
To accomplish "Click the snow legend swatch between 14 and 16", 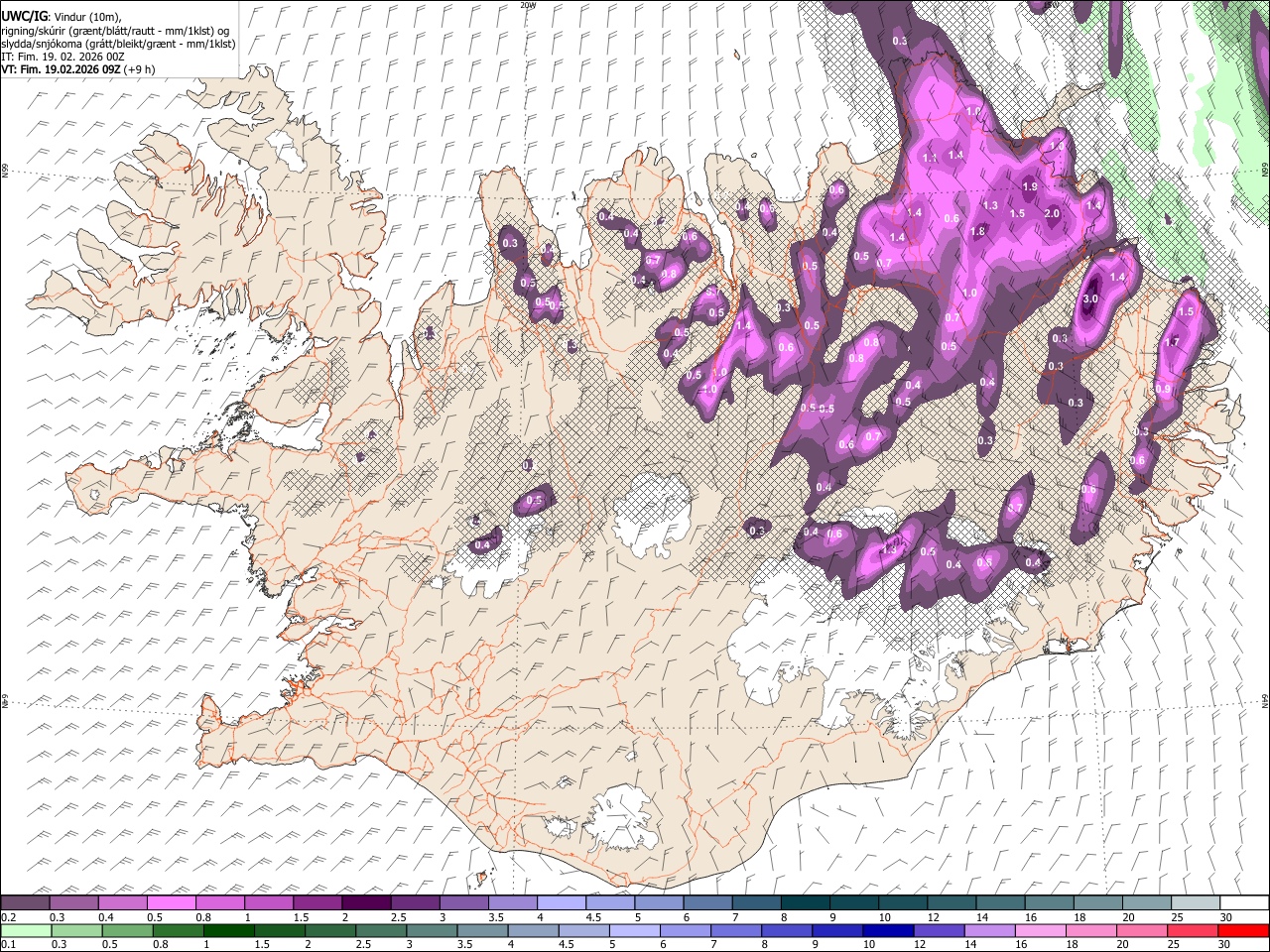I will point(1002,902).
